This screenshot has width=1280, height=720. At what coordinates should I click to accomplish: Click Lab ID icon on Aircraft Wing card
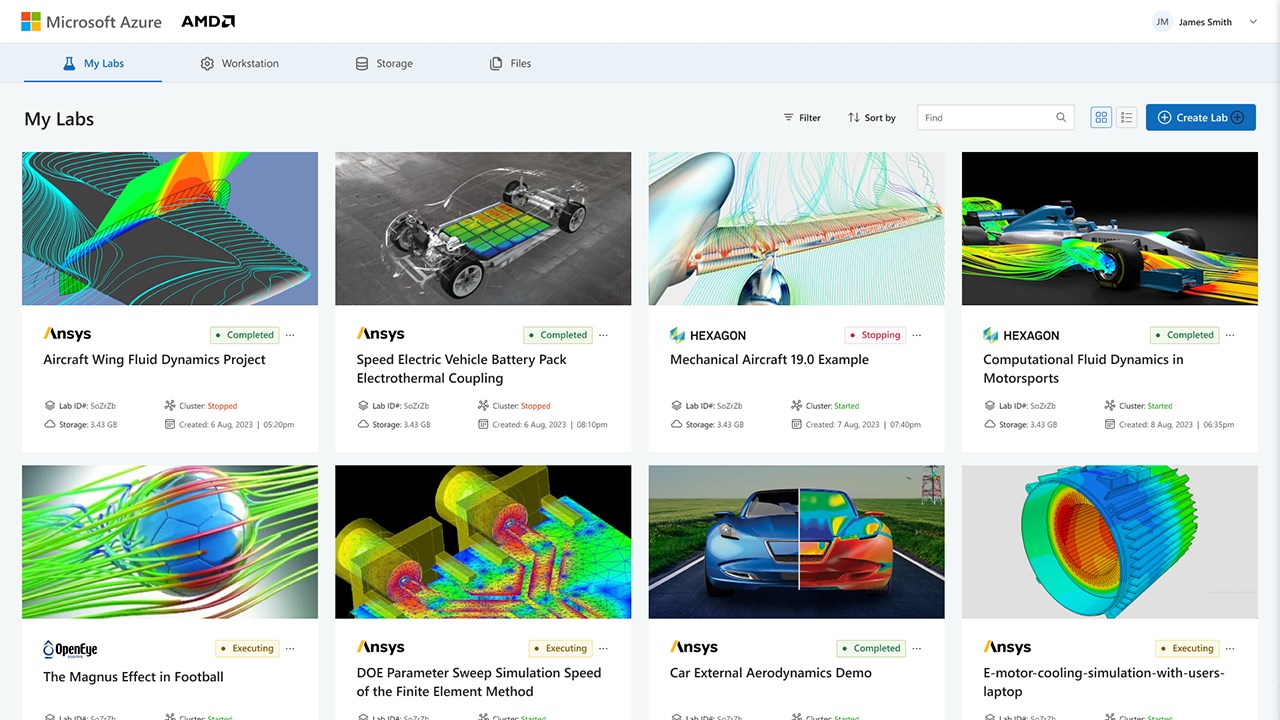[50, 406]
